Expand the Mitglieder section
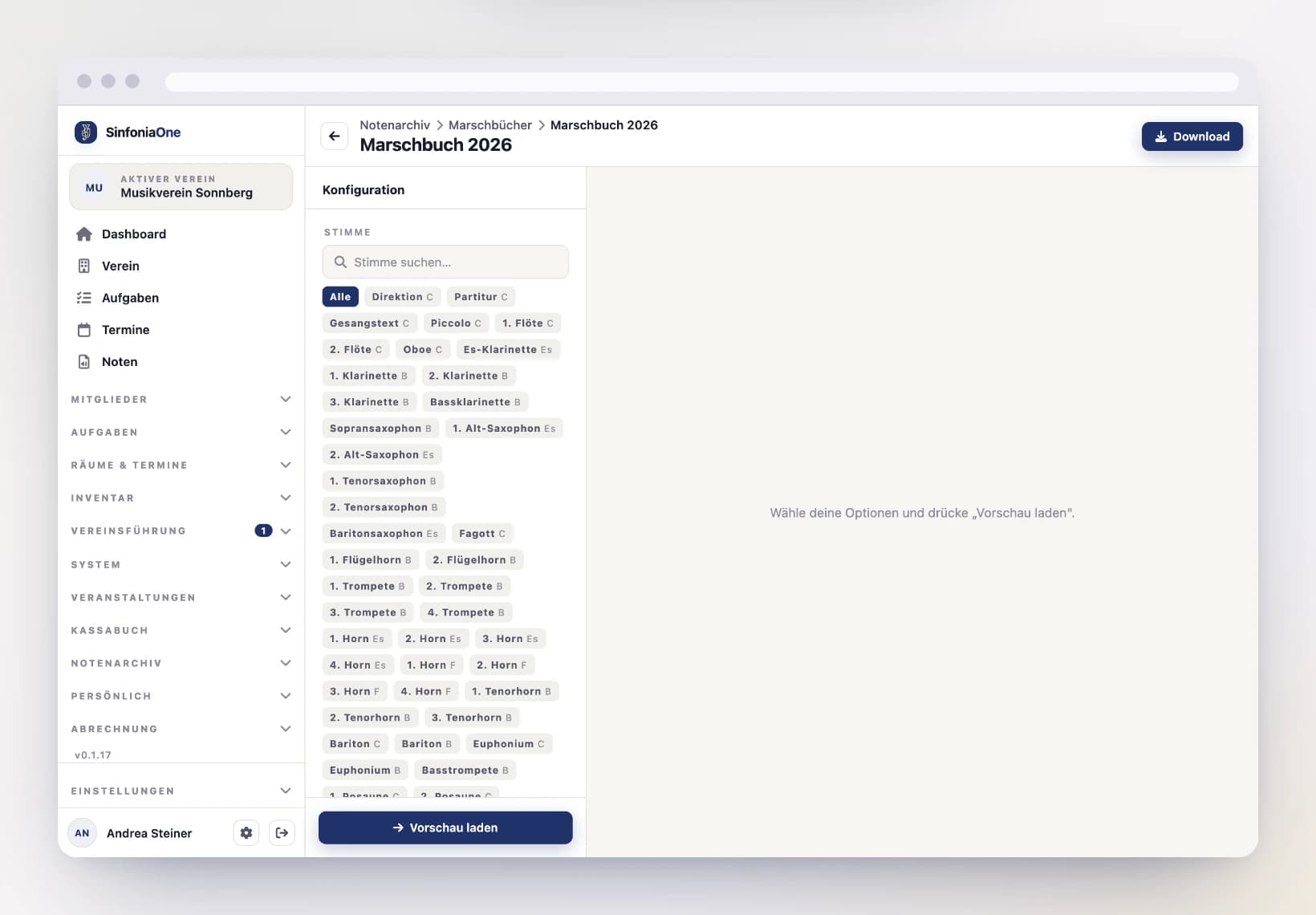This screenshot has width=1316, height=915. (181, 400)
